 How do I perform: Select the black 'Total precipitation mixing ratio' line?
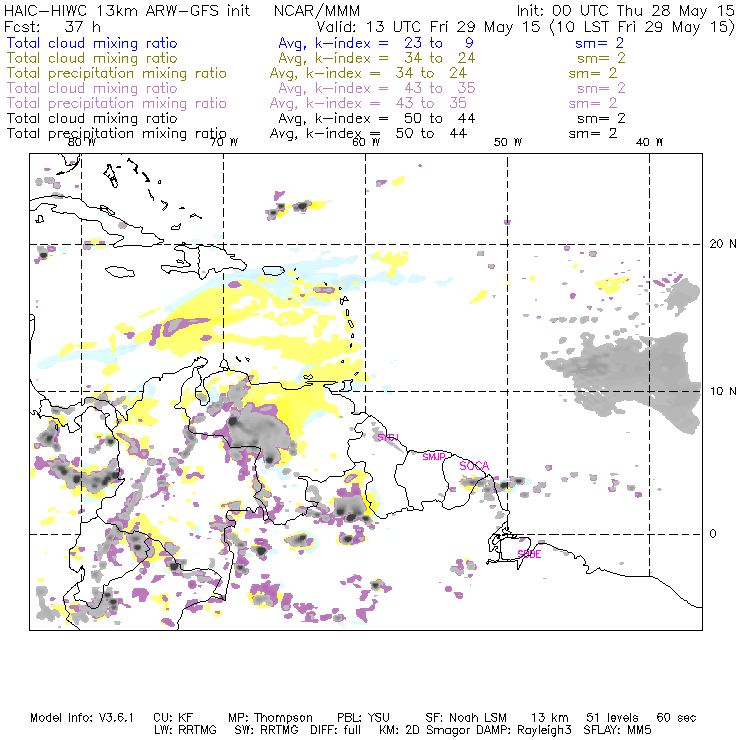[x=117, y=134]
